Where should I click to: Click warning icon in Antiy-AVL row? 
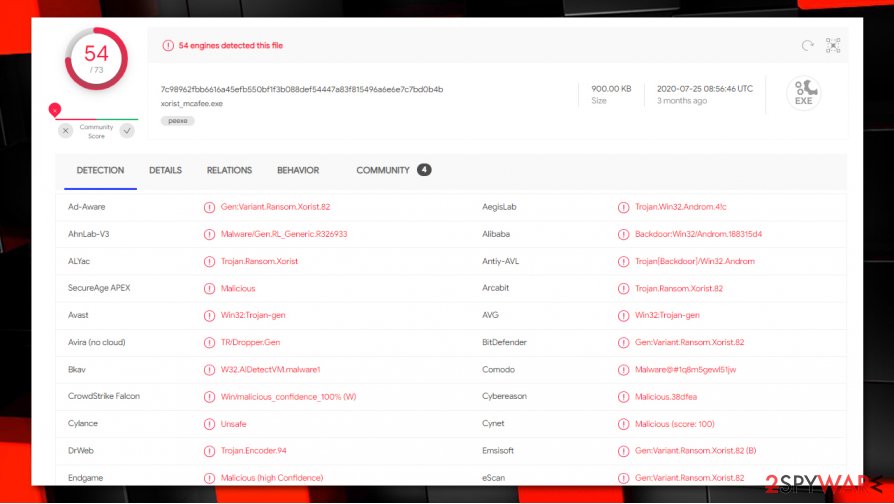tap(623, 262)
